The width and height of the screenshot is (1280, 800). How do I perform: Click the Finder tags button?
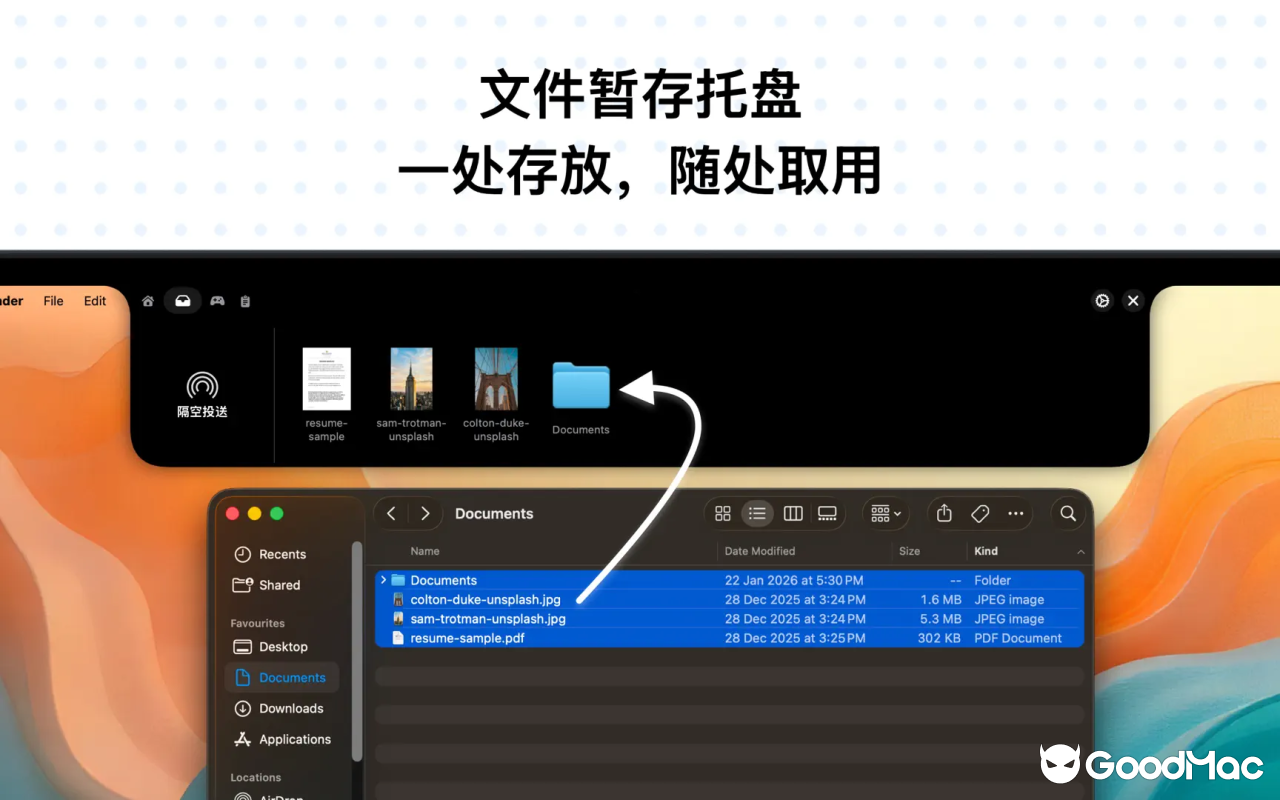tap(980, 513)
